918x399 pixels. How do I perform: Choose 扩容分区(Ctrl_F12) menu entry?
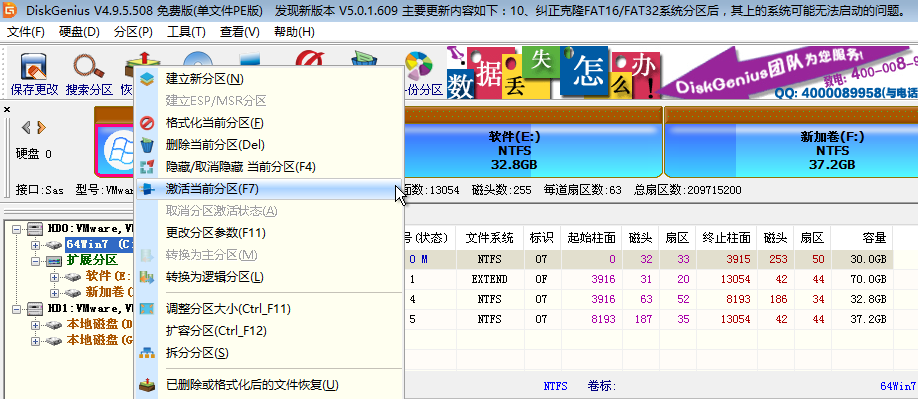(x=269, y=331)
